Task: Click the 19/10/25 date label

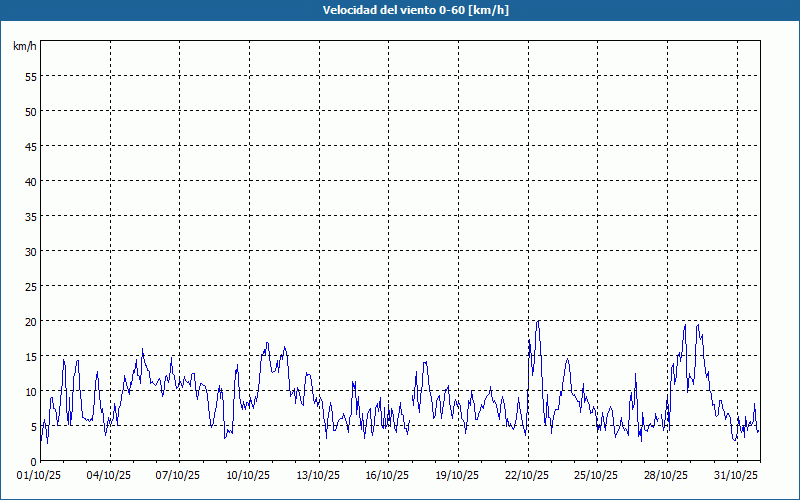Action: pyautogui.click(x=458, y=475)
